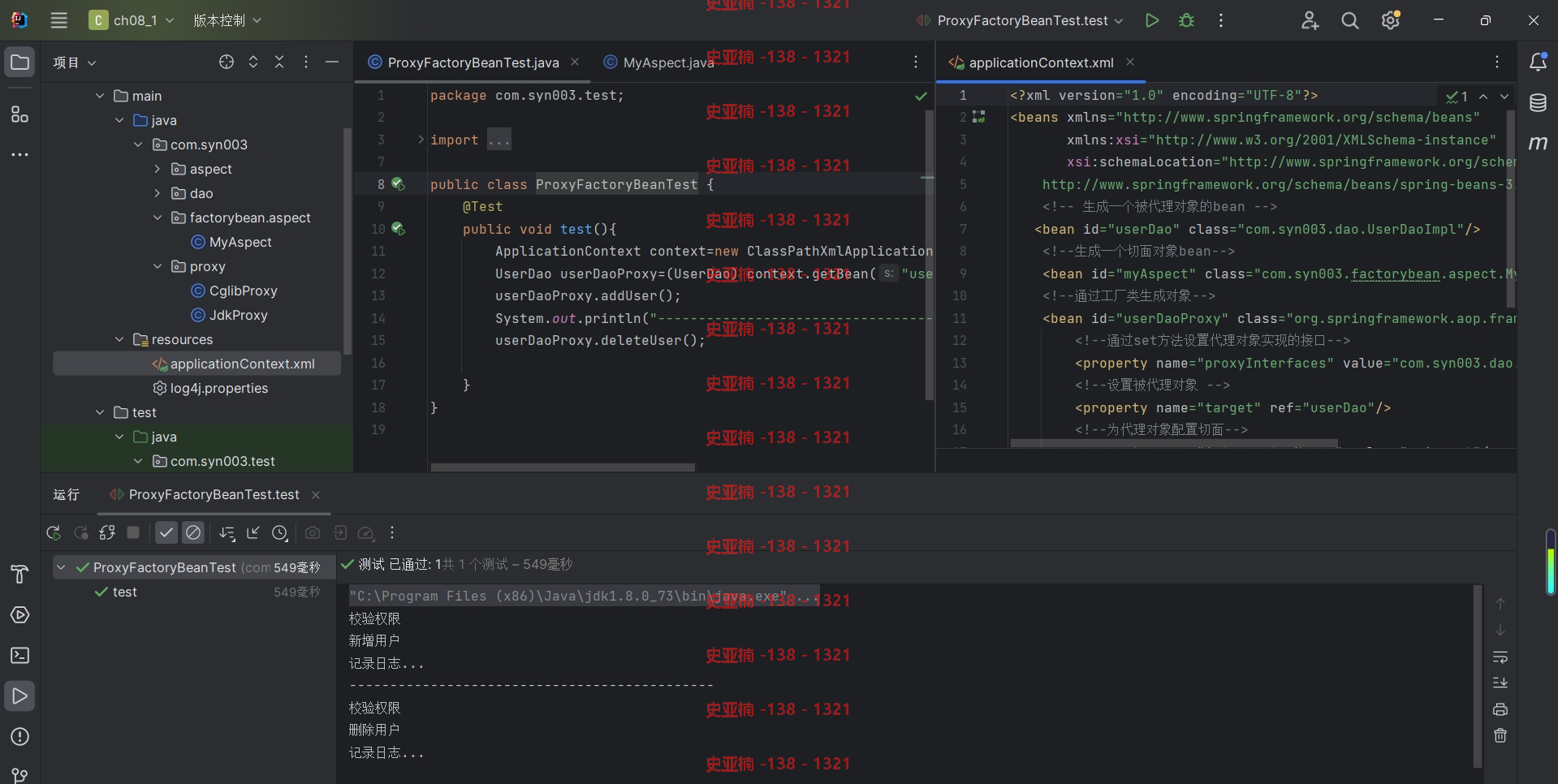Select opened file locate target icon
This screenshot has height=784, width=1558.
227,62
